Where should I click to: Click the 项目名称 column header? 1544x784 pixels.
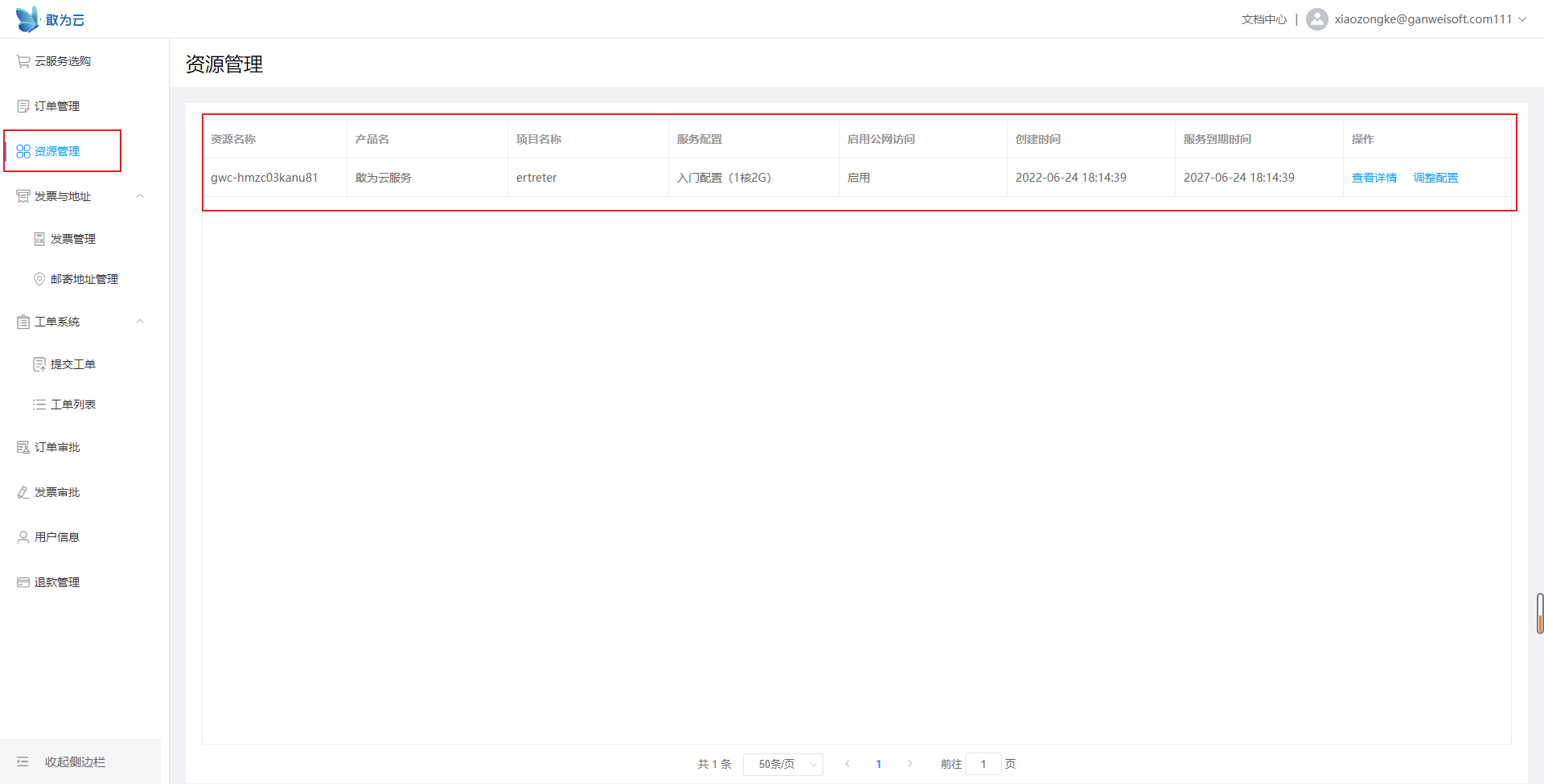539,139
